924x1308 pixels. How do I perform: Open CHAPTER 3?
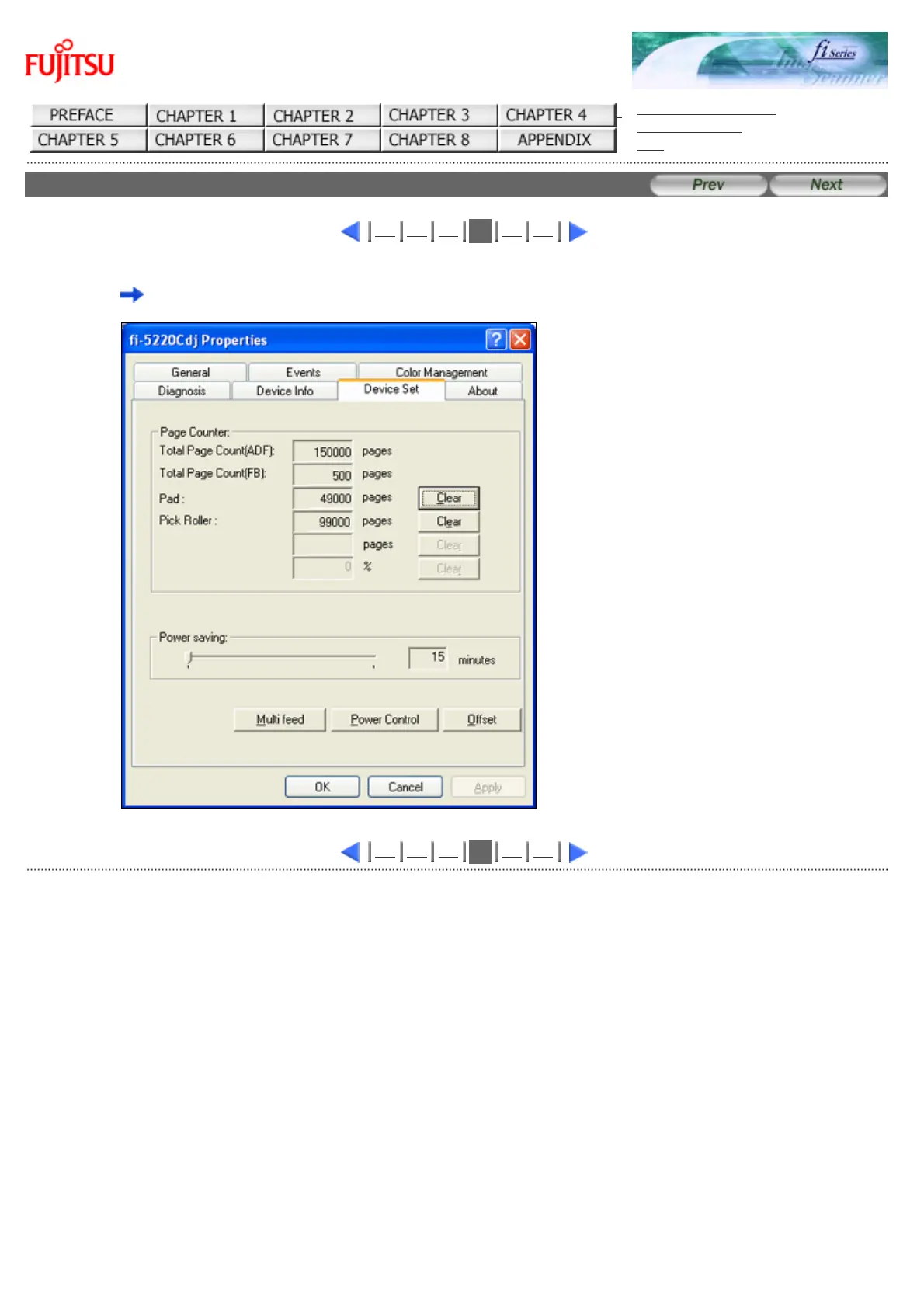(439, 115)
